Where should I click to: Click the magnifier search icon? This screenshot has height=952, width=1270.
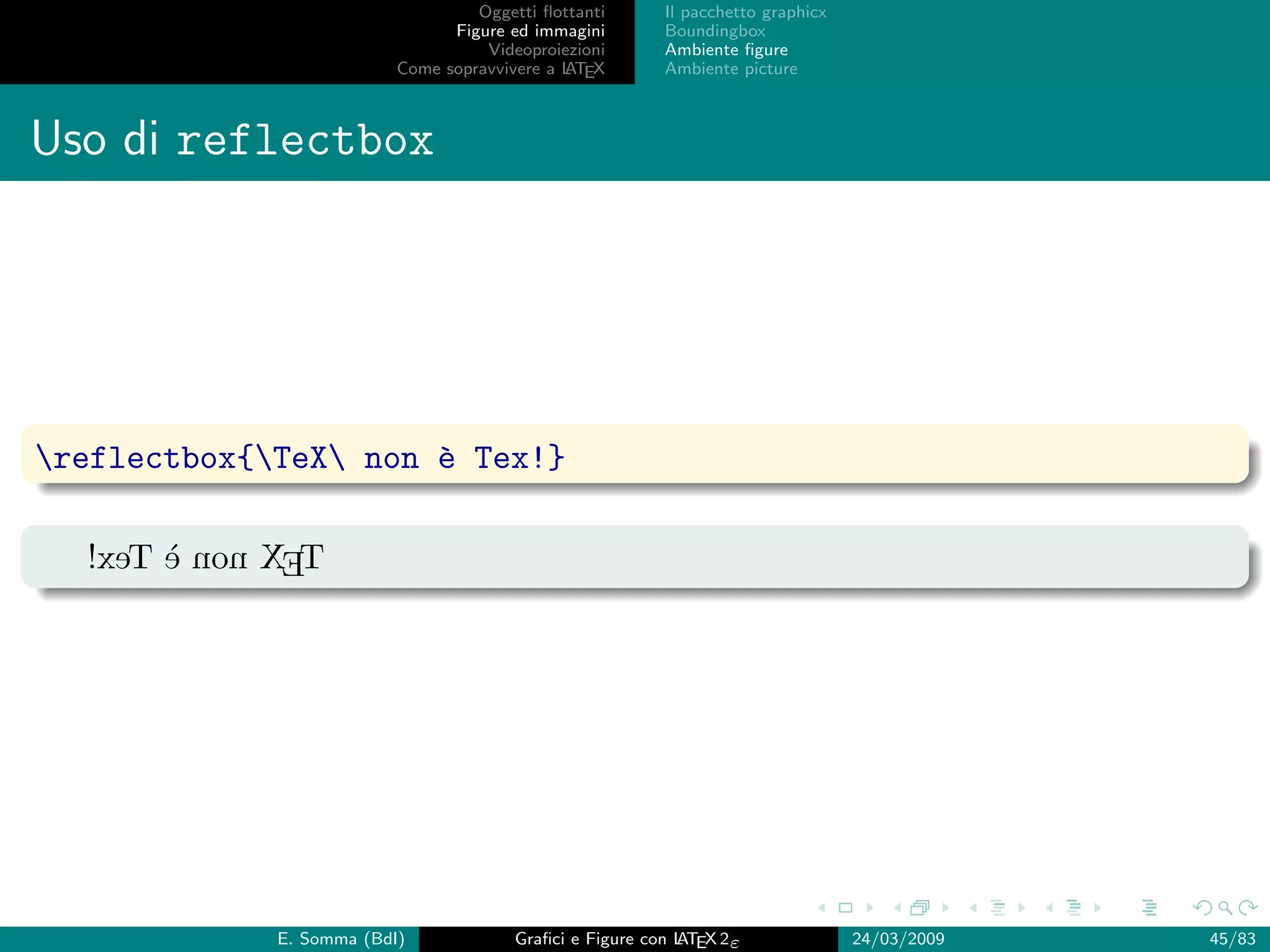click(1225, 908)
